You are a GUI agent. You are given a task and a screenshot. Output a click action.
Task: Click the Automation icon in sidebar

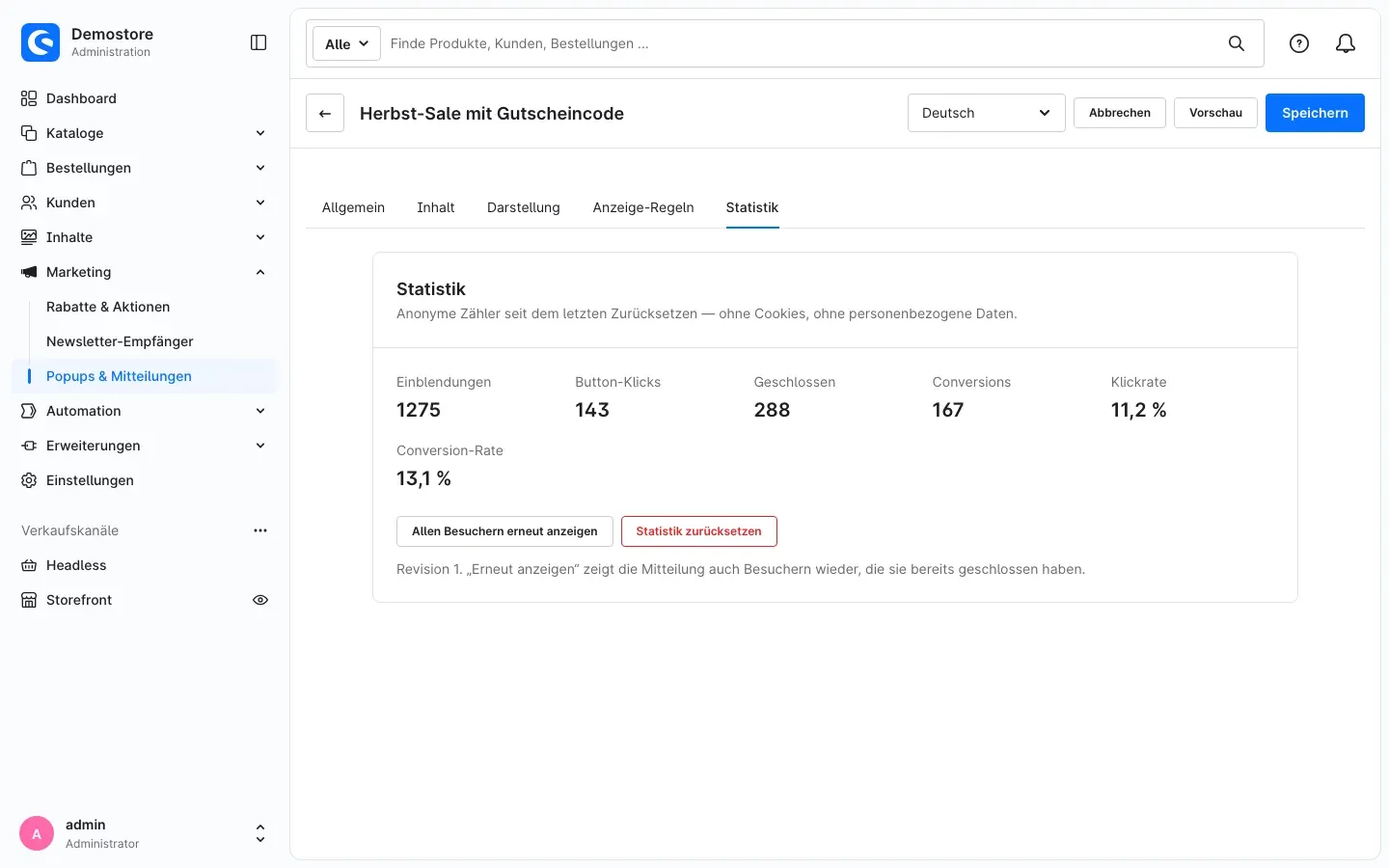[29, 411]
